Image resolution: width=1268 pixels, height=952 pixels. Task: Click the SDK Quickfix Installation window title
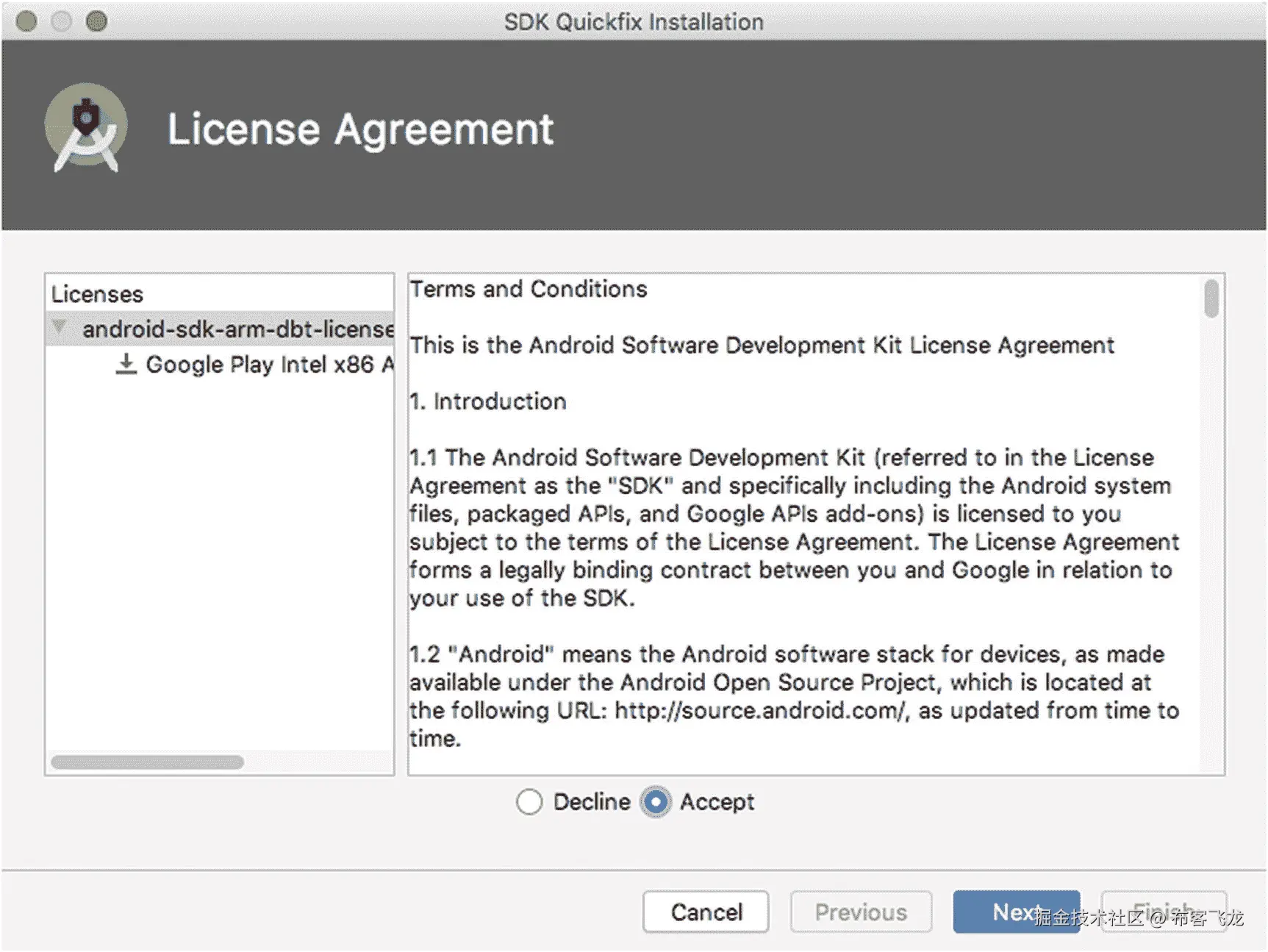[x=634, y=22]
